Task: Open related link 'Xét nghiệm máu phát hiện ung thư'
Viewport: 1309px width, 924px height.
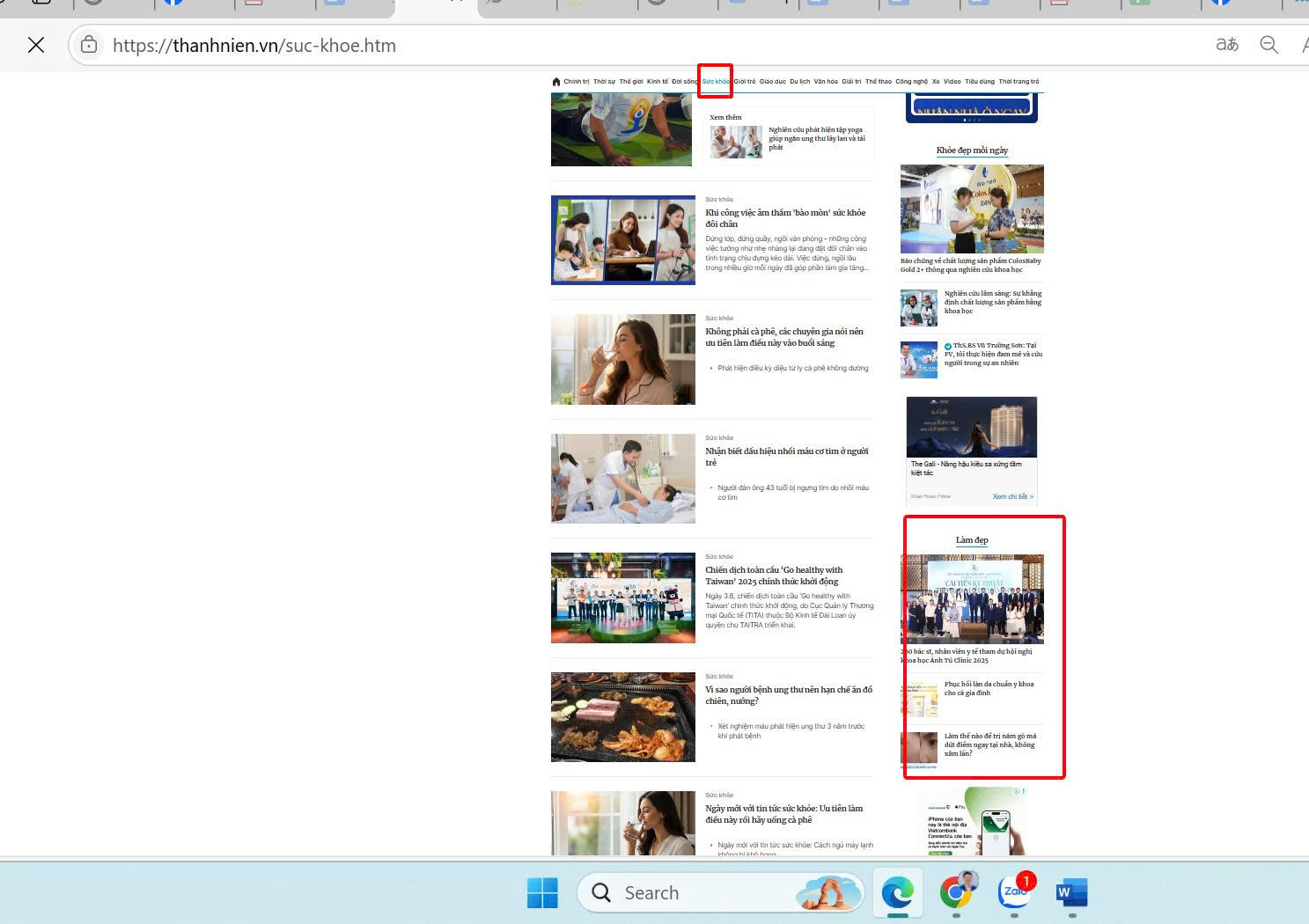Action: [791, 731]
